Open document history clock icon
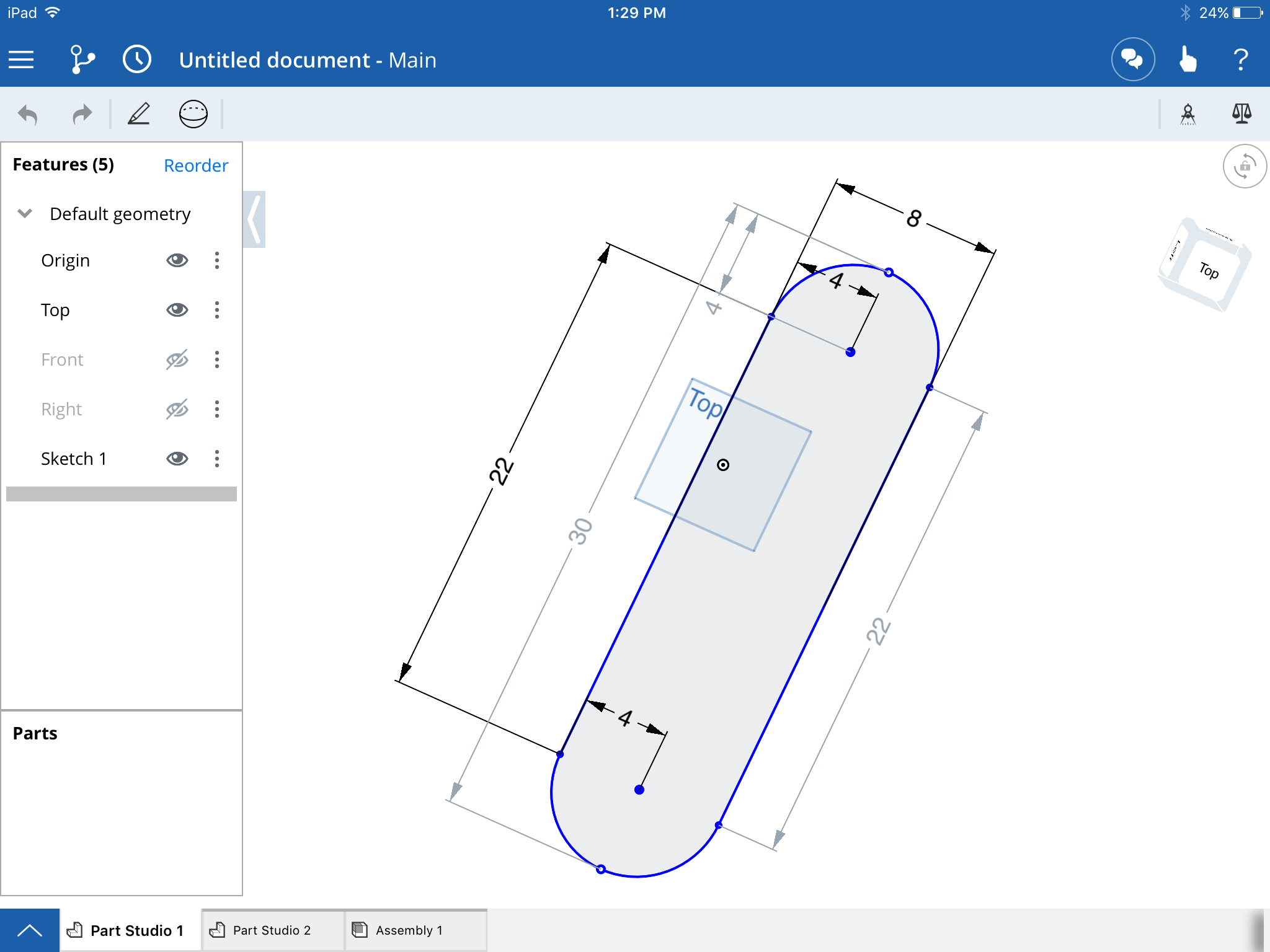This screenshot has height=952, width=1270. pyautogui.click(x=137, y=60)
